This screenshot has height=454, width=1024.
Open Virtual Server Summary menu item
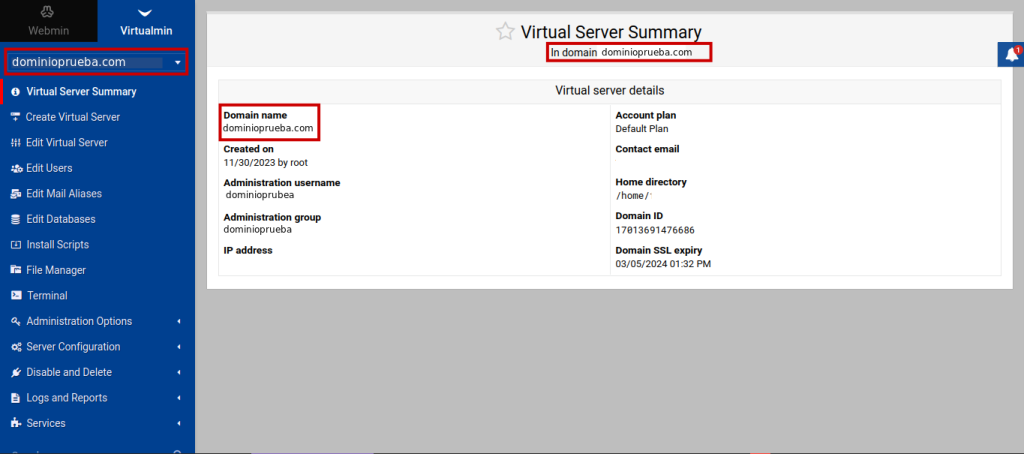pyautogui.click(x=81, y=92)
